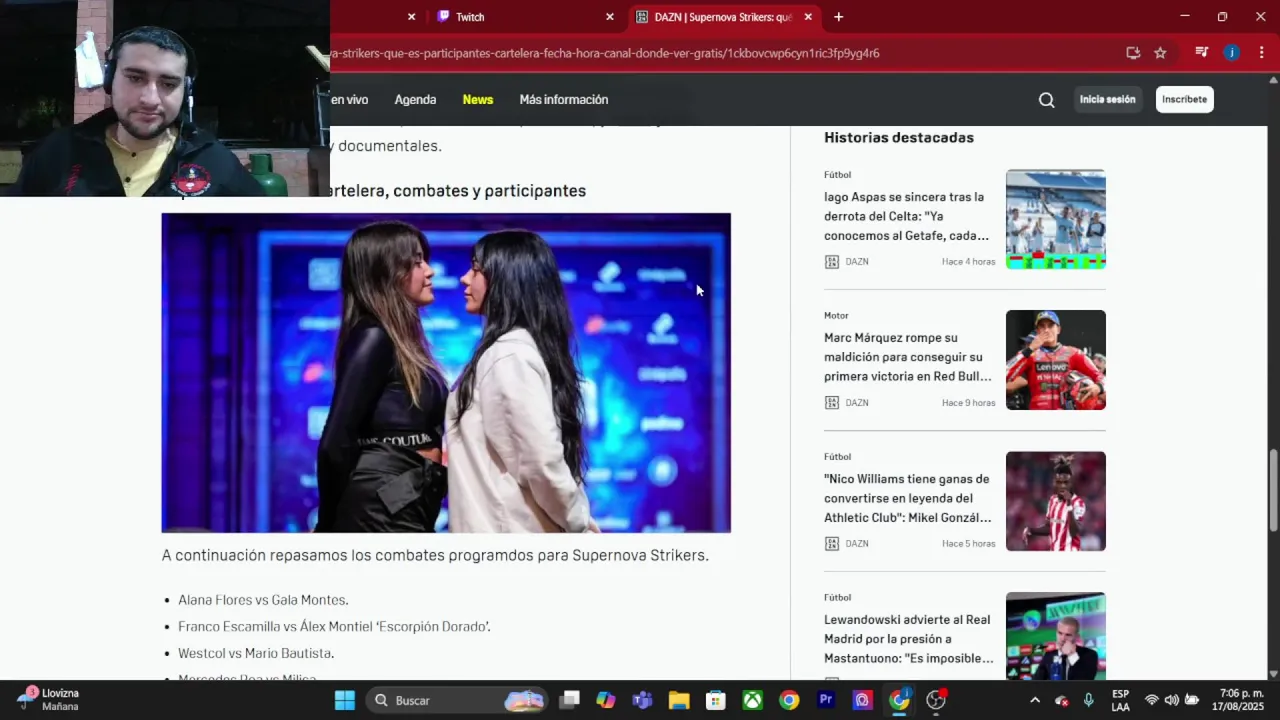Open the 'en vivo' menu item
This screenshot has height=720, width=1280.
[x=349, y=100]
